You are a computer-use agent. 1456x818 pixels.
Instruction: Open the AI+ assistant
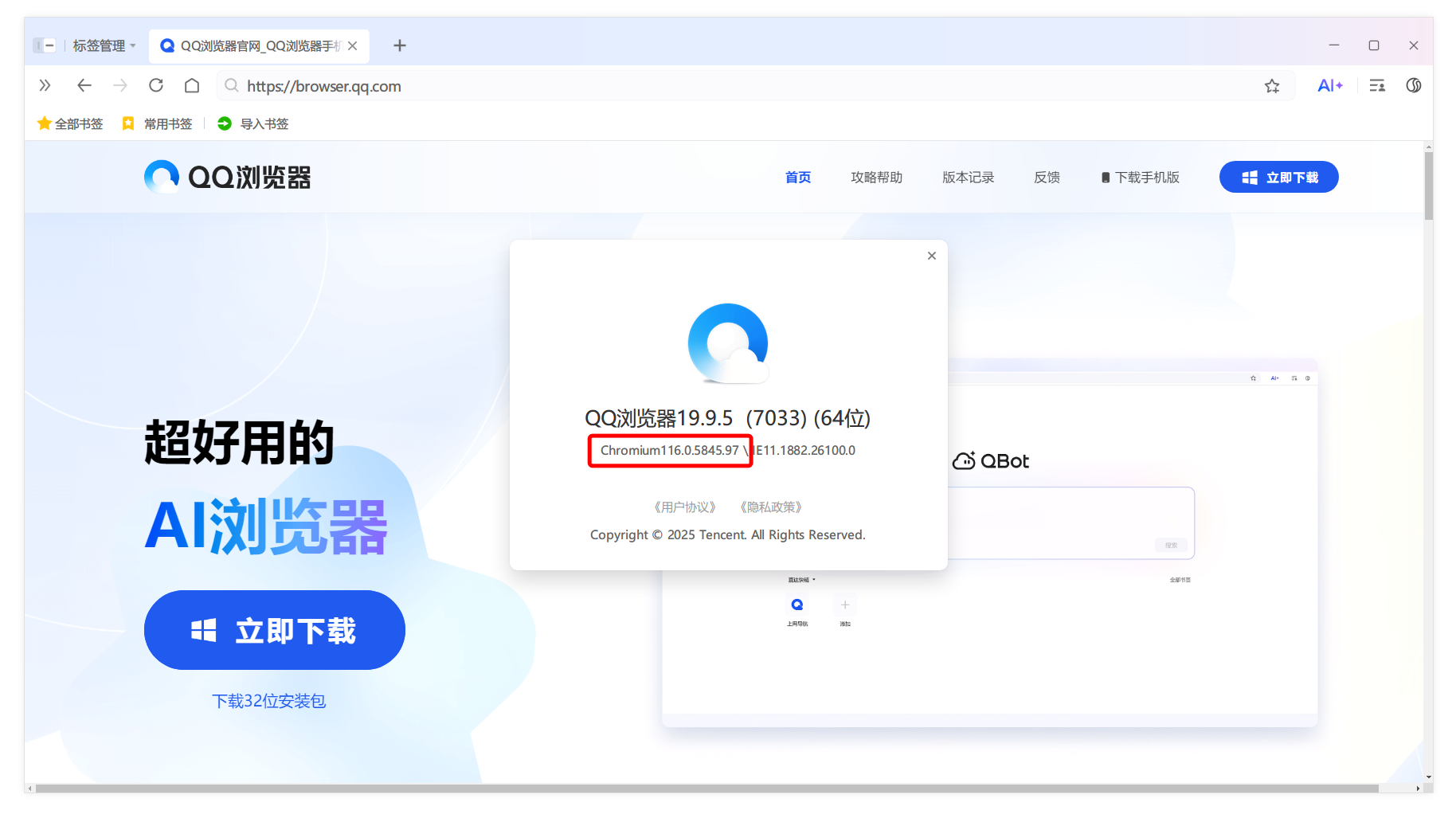tap(1330, 85)
